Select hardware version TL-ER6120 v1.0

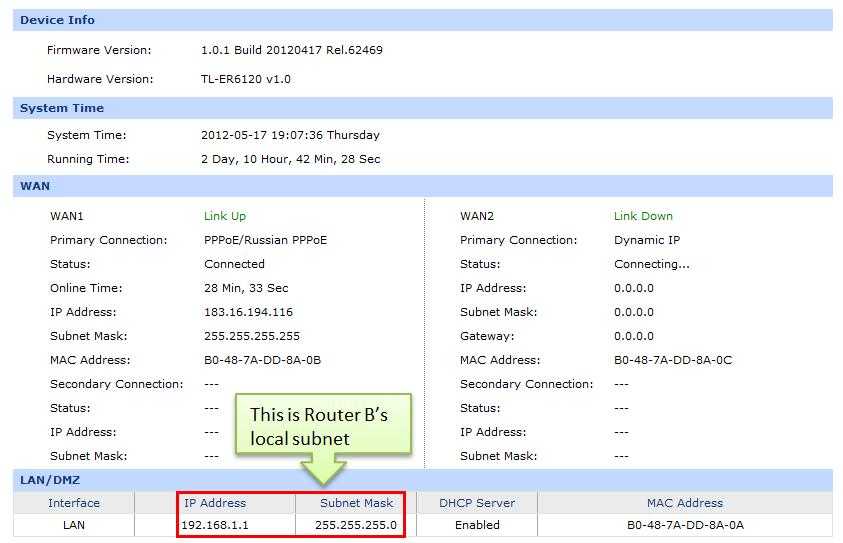point(246,79)
